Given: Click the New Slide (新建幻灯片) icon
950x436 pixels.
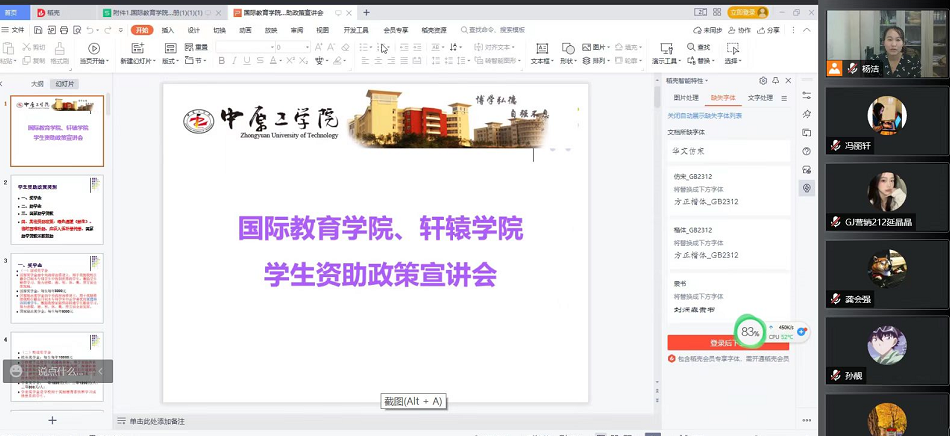Looking at the screenshot, I should point(138,48).
